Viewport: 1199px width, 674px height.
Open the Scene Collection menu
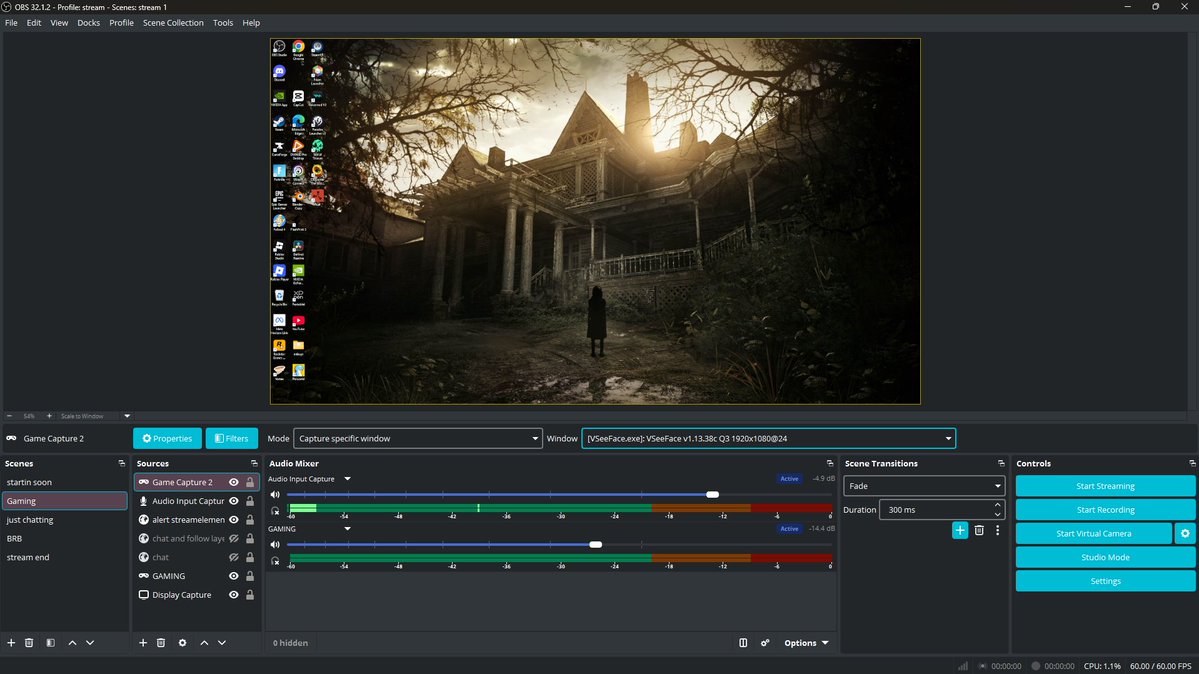pos(174,23)
